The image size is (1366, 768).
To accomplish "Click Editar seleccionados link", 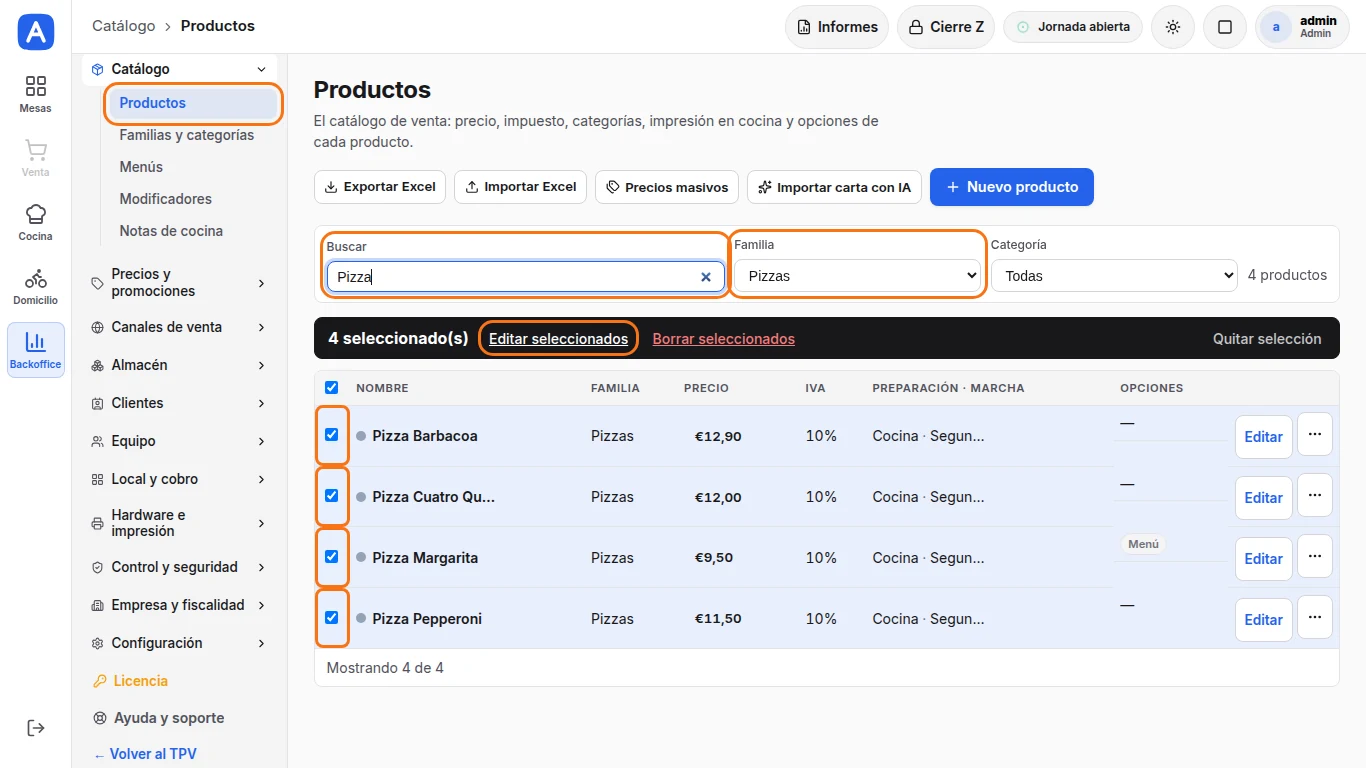I will 558,339.
